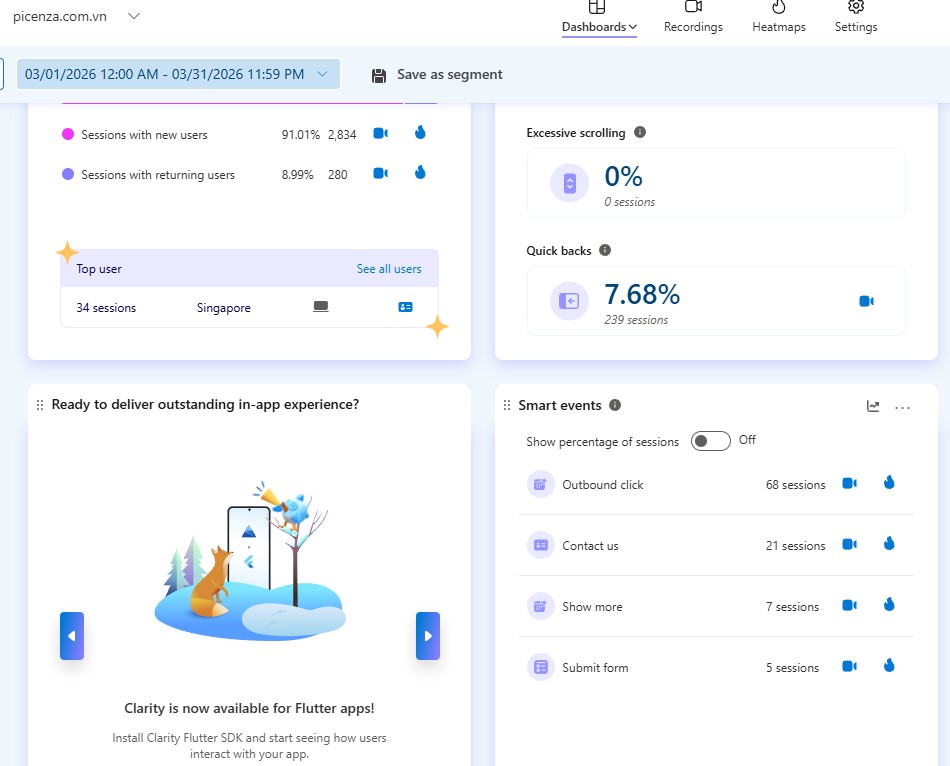
Task: Open heatmap for Contact us event
Action: (889, 545)
